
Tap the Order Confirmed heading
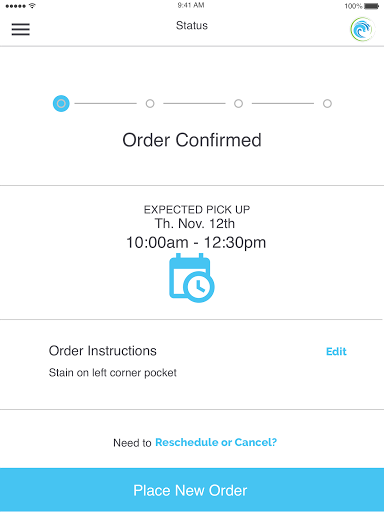click(x=192, y=140)
